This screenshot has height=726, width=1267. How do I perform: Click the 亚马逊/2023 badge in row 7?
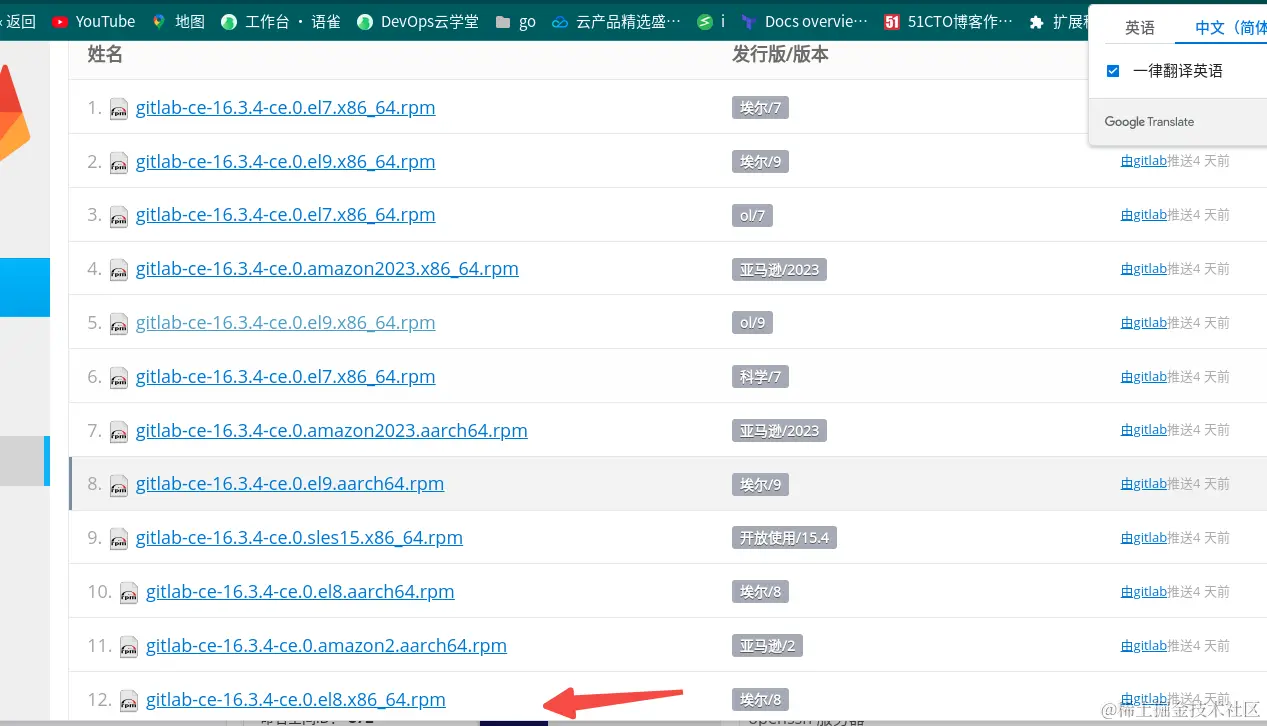click(x=779, y=431)
